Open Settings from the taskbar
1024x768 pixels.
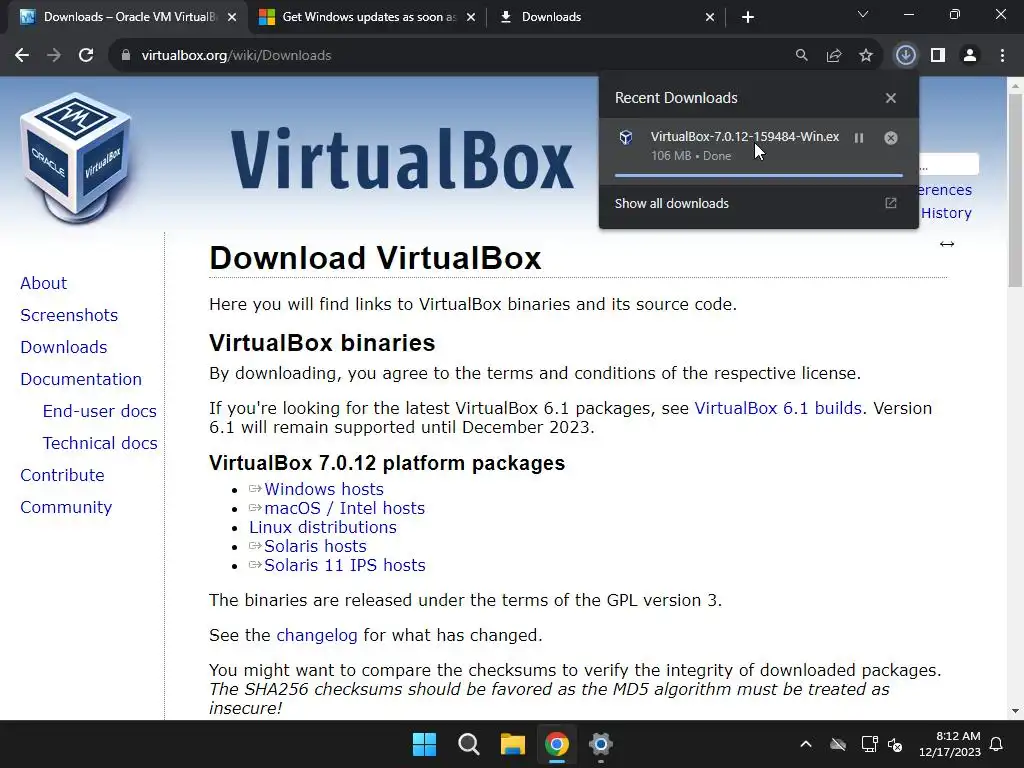[x=600, y=744]
